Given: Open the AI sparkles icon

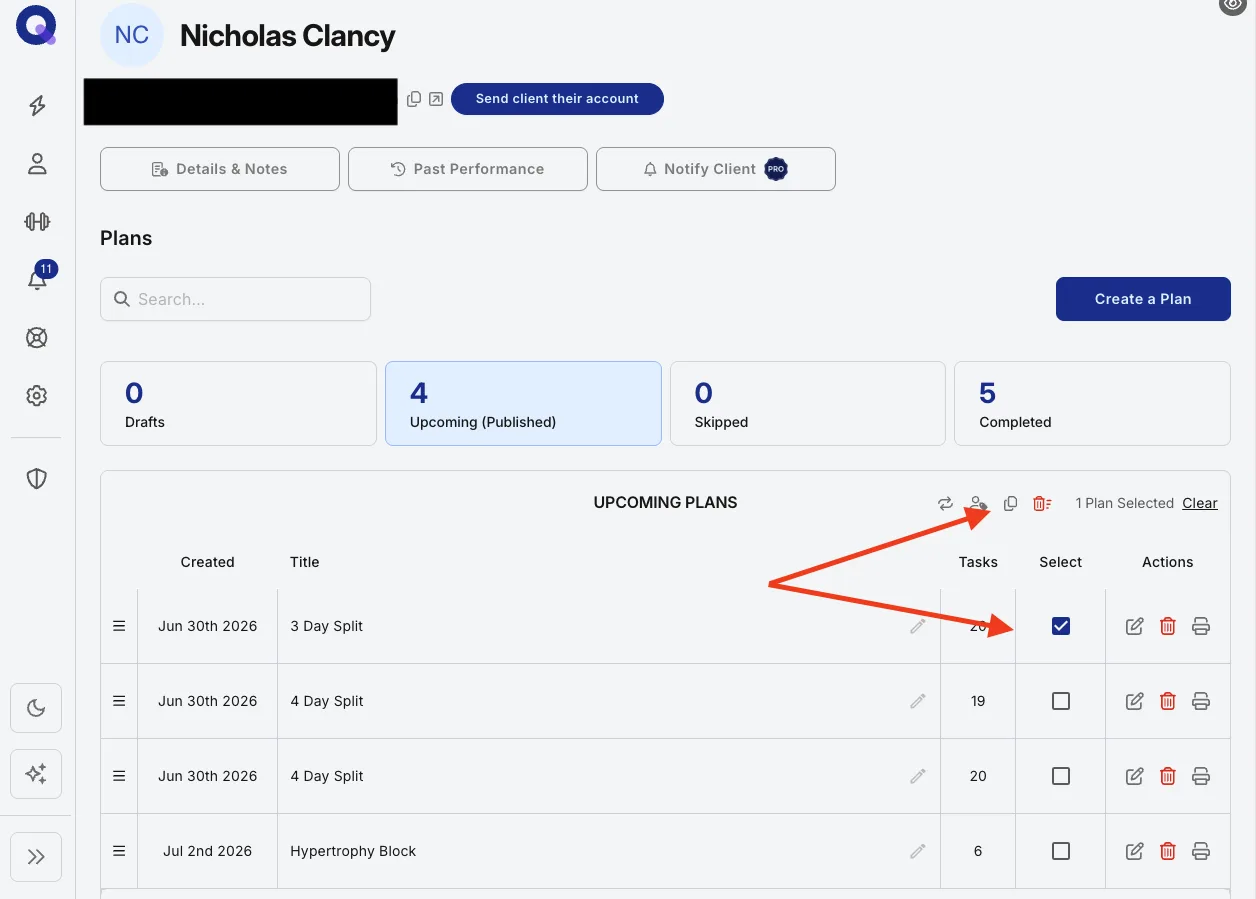Looking at the screenshot, I should (36, 774).
